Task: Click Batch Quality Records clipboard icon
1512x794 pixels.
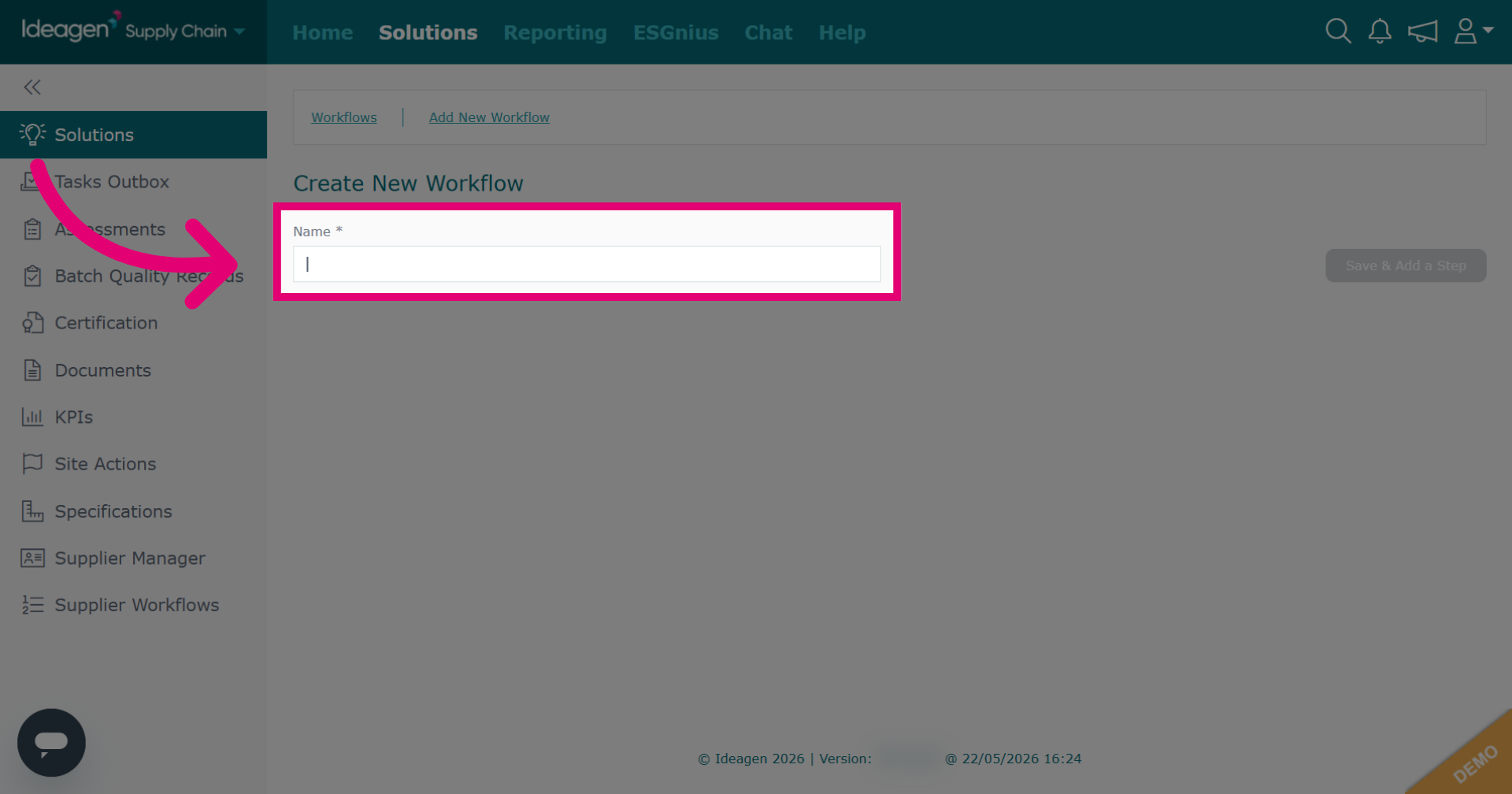Action: tap(32, 276)
